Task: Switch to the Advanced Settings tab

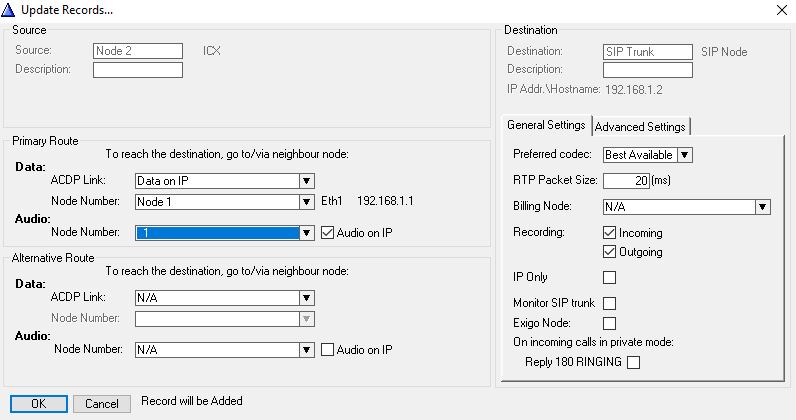Action: point(641,127)
